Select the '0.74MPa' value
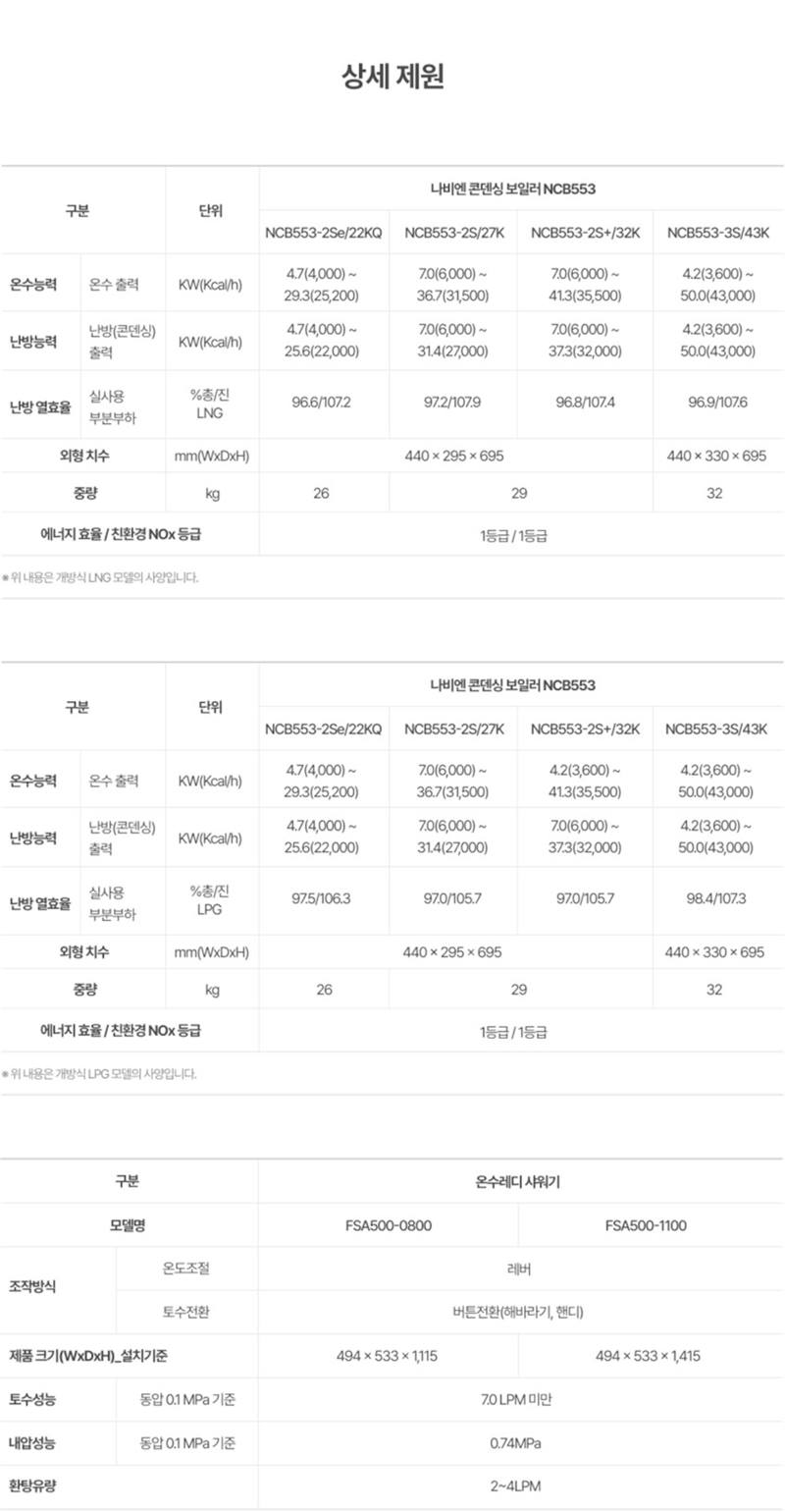 click(x=516, y=1443)
